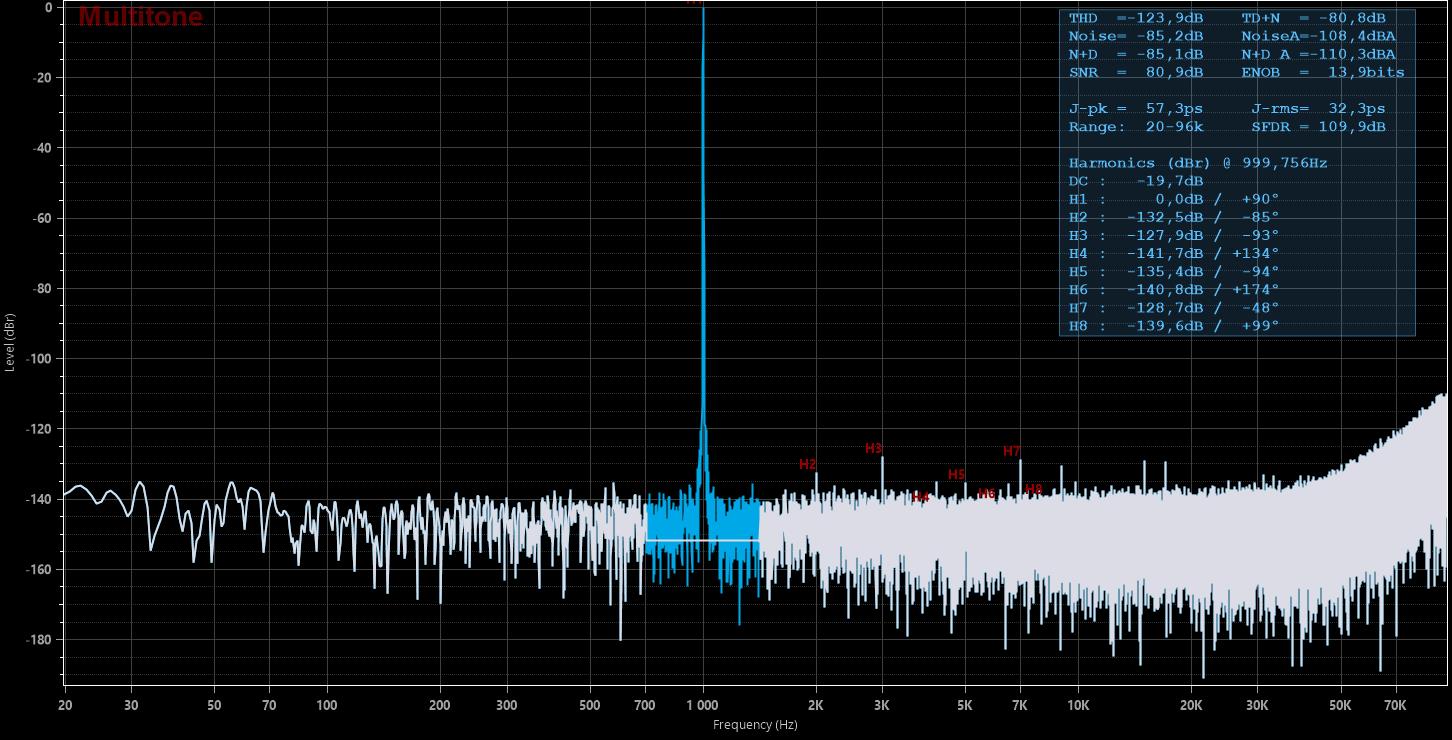Click the 70K tick on frequency axis

point(1396,705)
